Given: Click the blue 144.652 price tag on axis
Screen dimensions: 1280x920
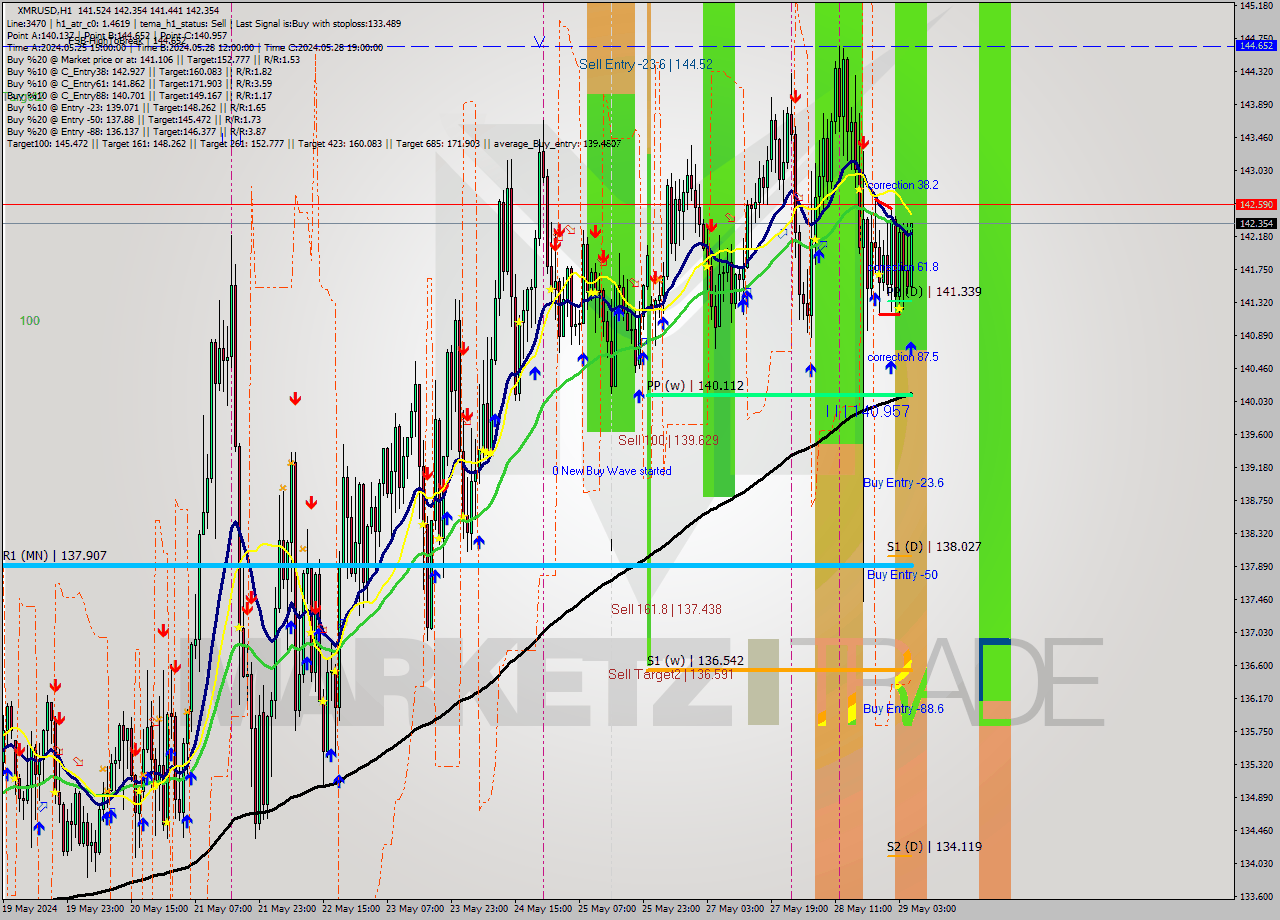Looking at the screenshot, I should (1256, 45).
